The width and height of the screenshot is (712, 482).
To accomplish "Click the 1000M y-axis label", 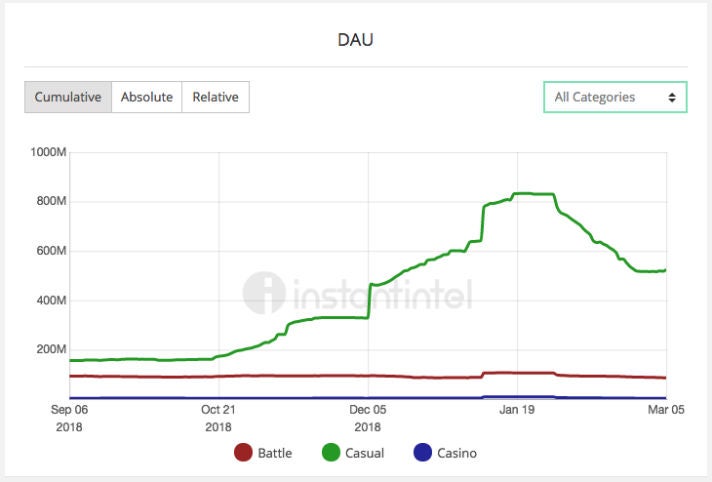I will [47, 152].
